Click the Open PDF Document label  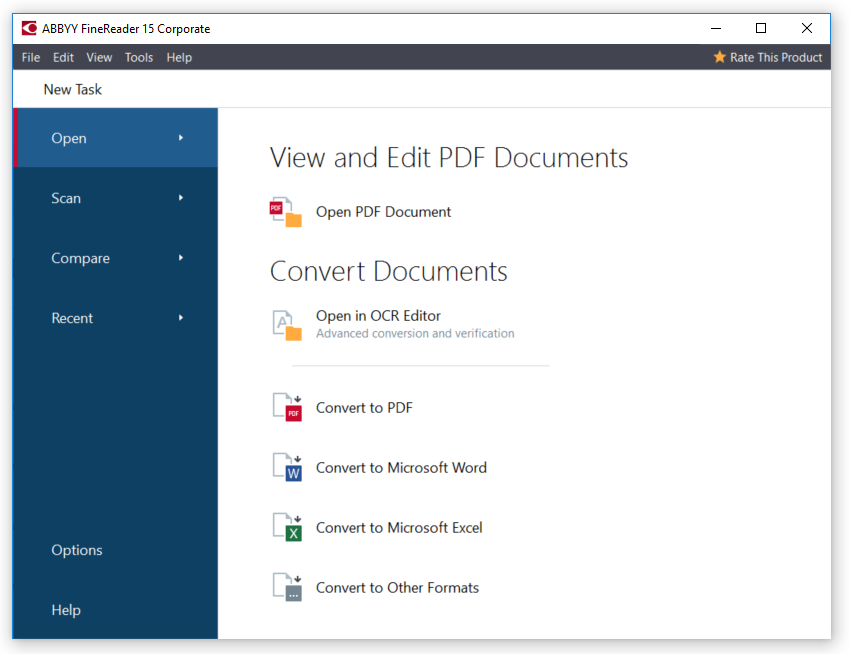383,212
